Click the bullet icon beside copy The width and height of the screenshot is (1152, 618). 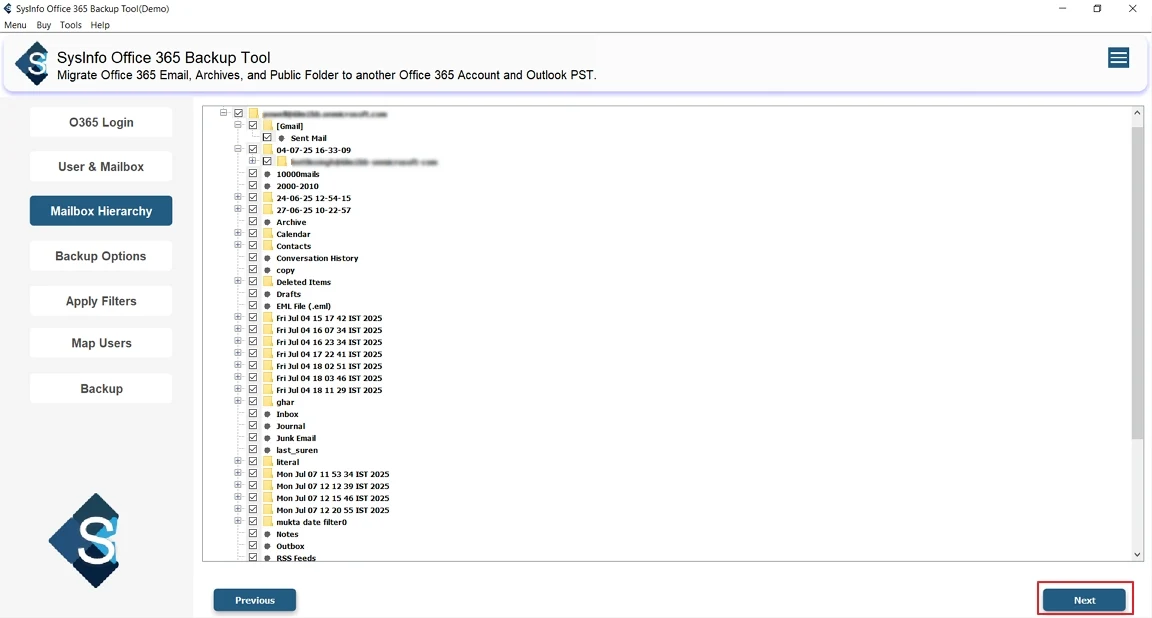click(x=267, y=270)
